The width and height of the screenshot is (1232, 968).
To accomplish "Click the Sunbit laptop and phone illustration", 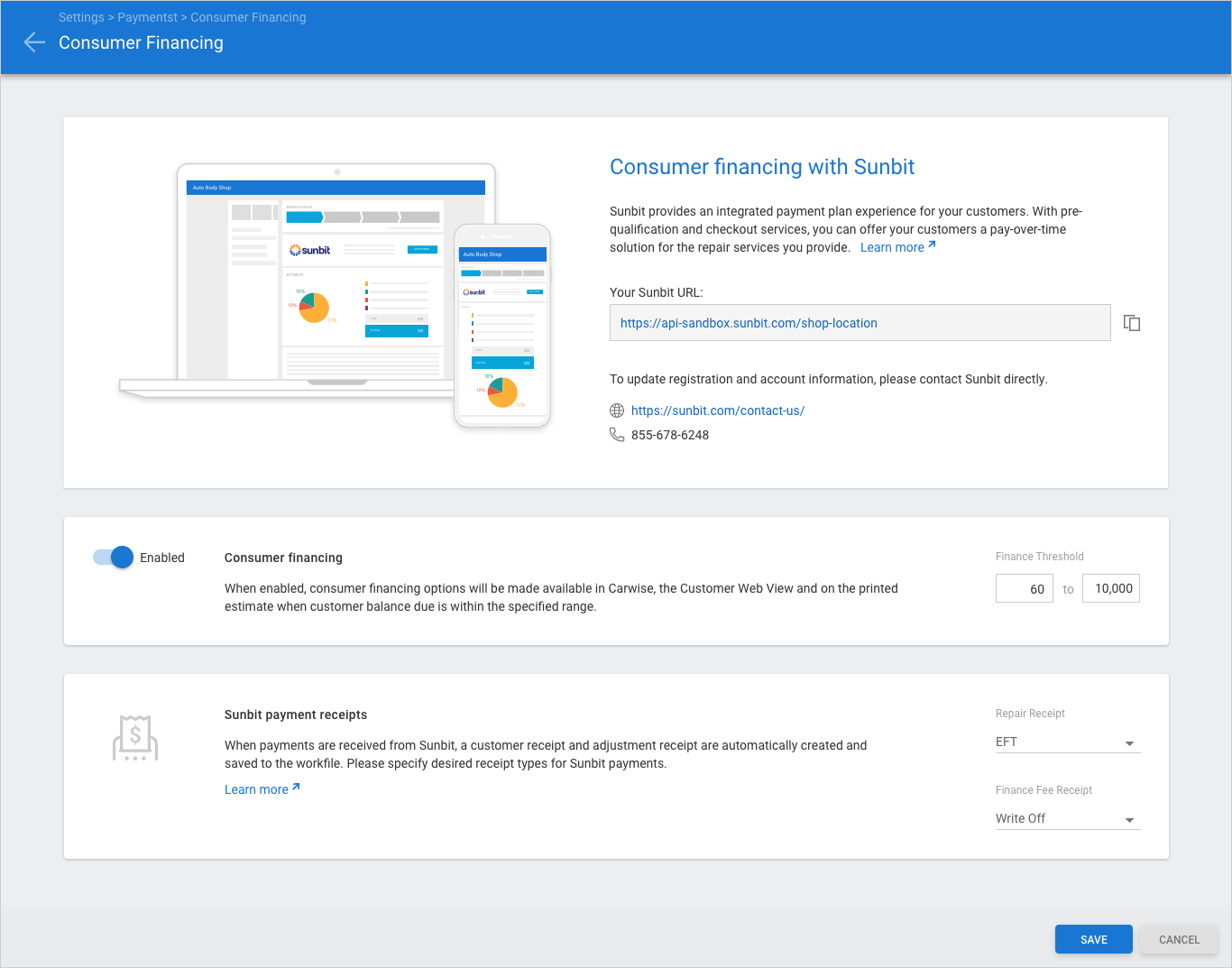I will 336,295.
